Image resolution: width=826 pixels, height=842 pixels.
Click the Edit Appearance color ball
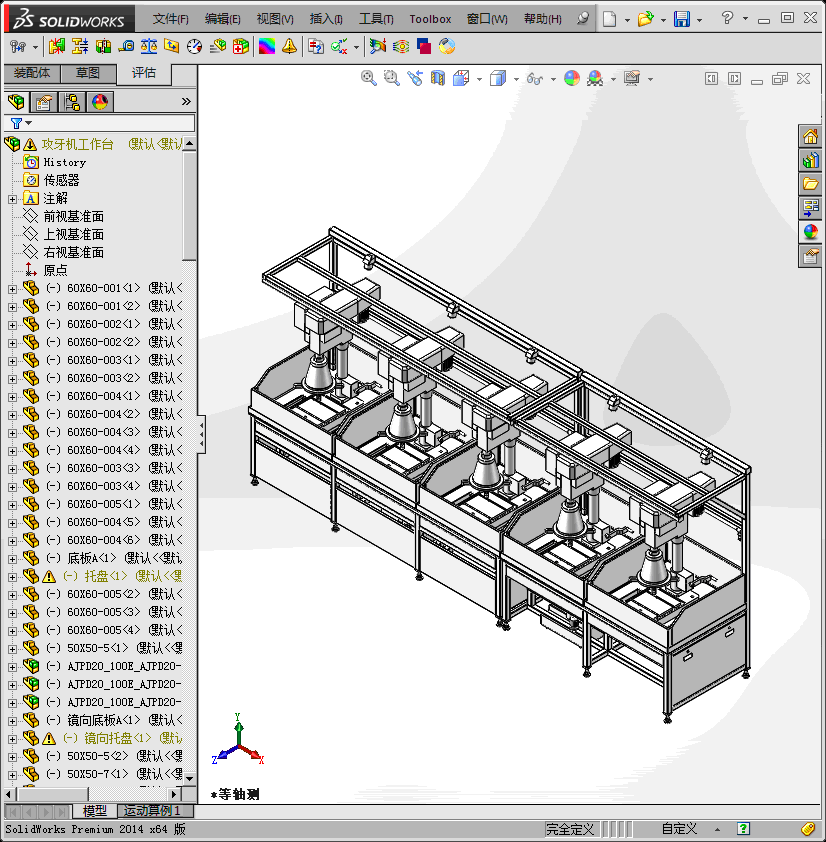pos(571,78)
